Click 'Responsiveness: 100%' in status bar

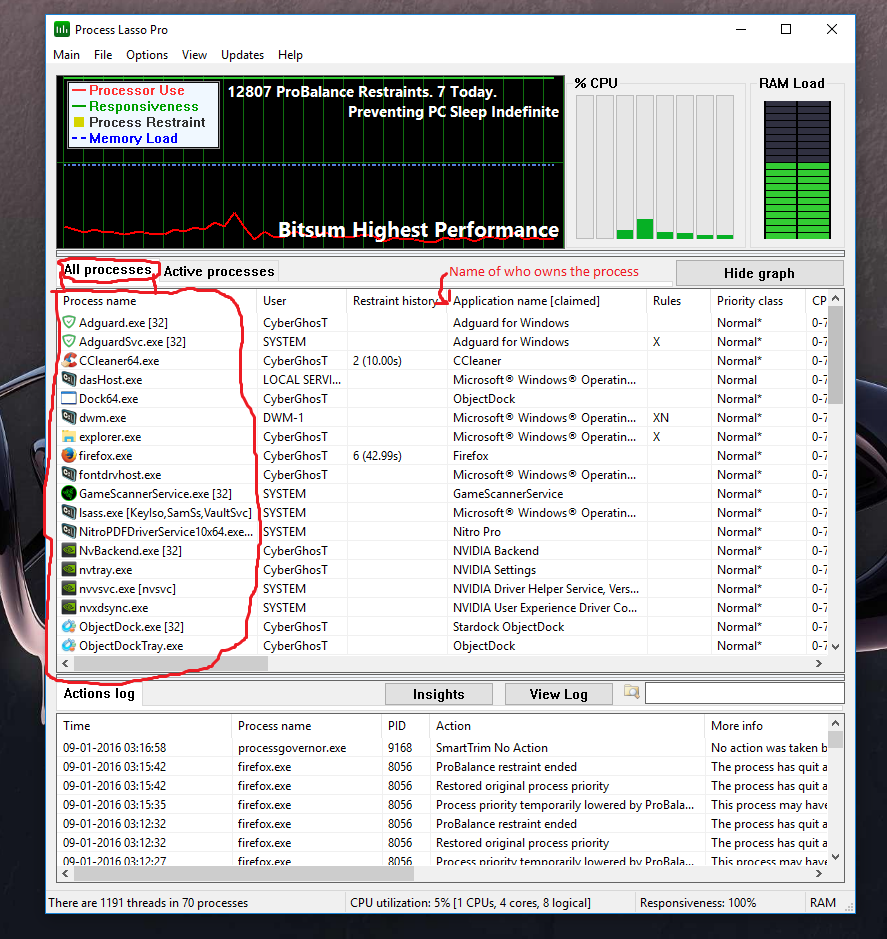coord(698,902)
